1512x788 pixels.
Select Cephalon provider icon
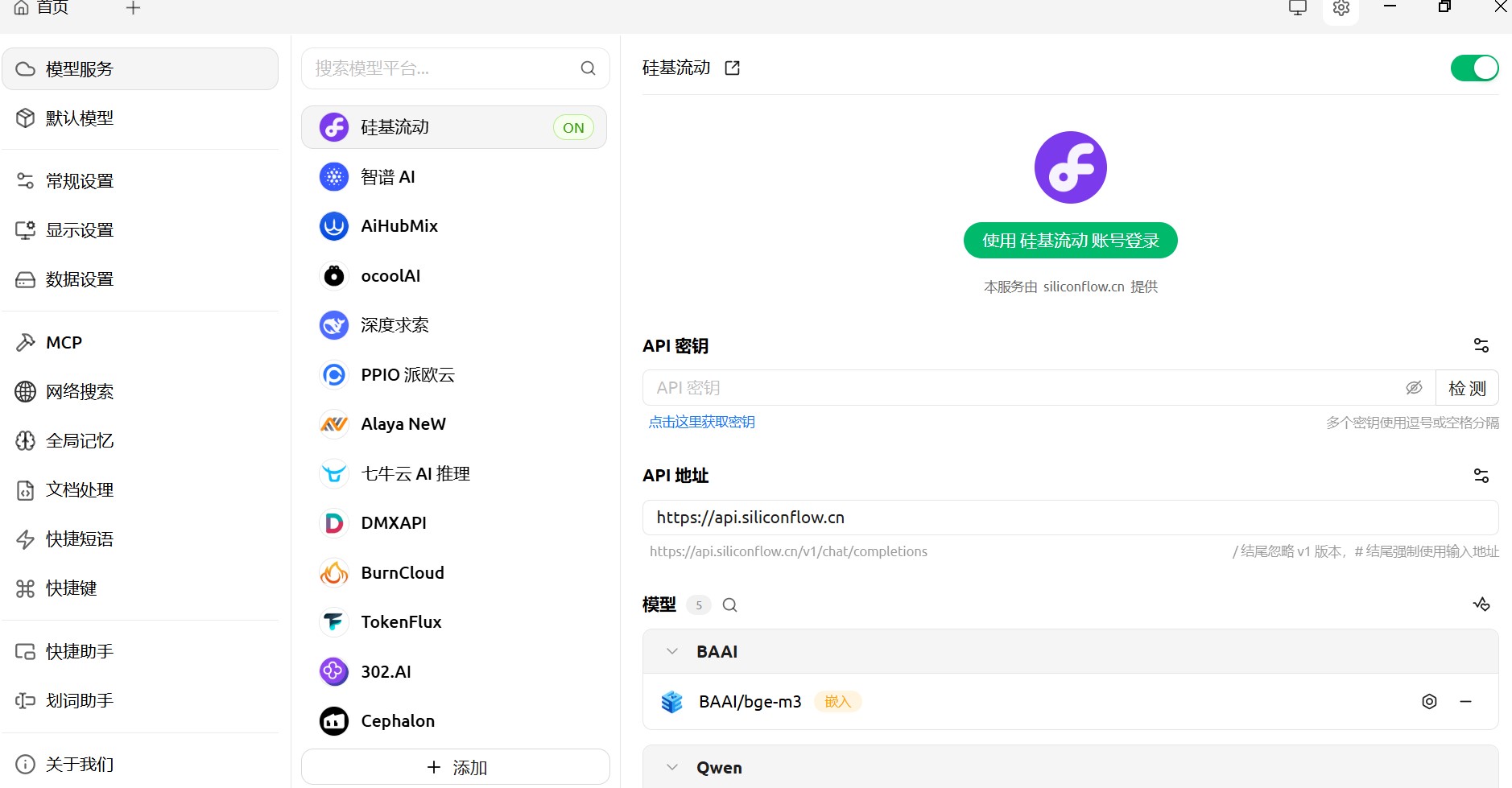click(334, 721)
